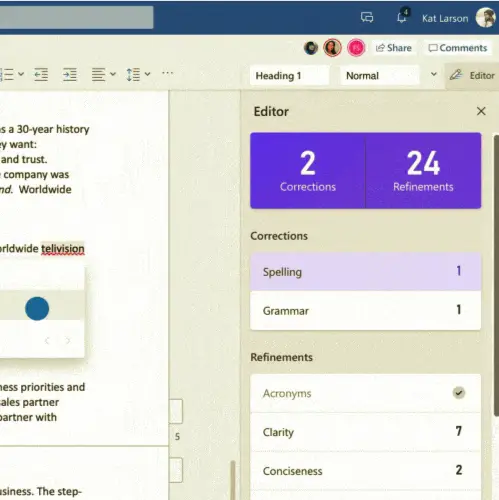Toggle the Editor pane button
This screenshot has height=500, width=499.
pyautogui.click(x=472, y=76)
